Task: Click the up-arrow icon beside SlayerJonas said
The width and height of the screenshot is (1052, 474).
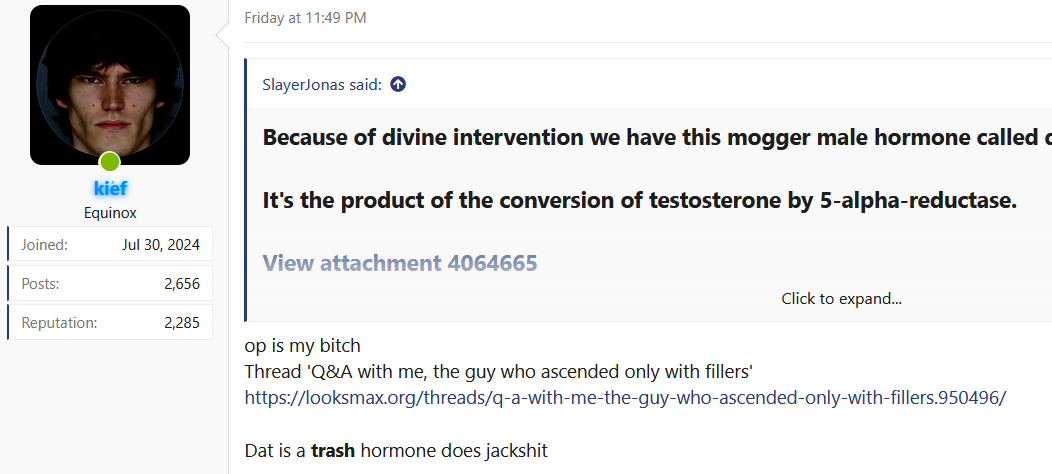Action: click(x=398, y=85)
